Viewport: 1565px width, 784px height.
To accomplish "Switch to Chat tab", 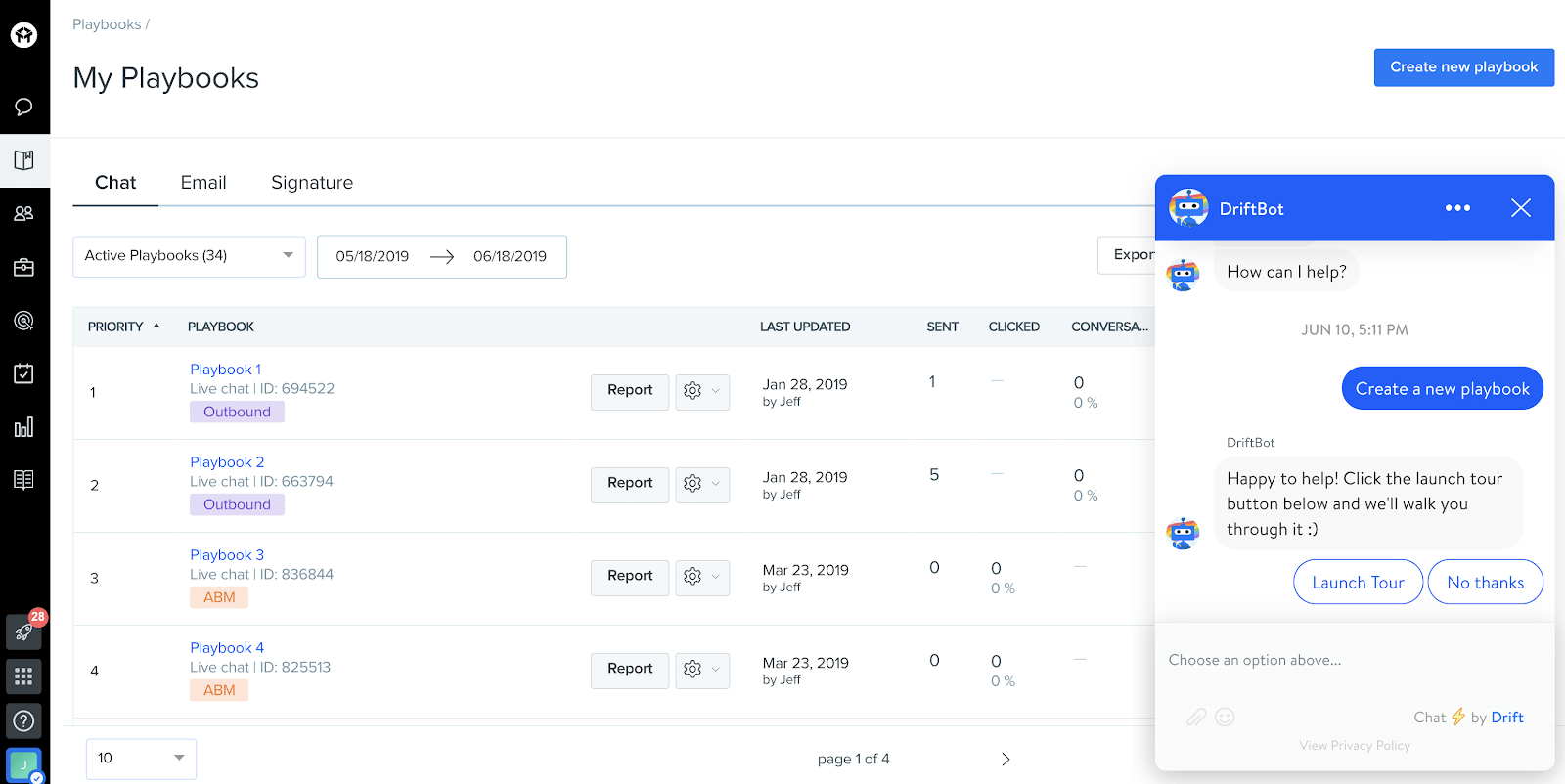I will pos(115,183).
